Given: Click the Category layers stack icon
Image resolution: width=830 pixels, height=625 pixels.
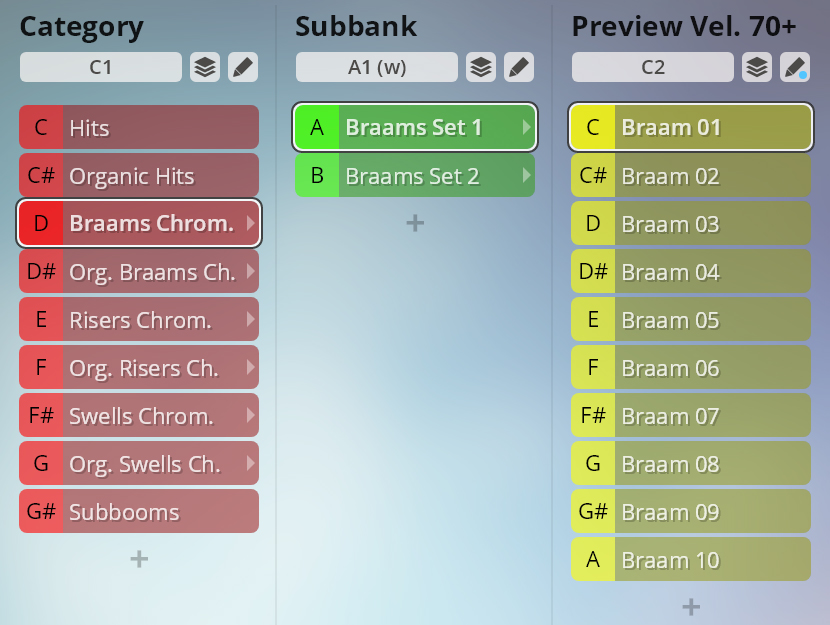Looking at the screenshot, I should tap(205, 67).
